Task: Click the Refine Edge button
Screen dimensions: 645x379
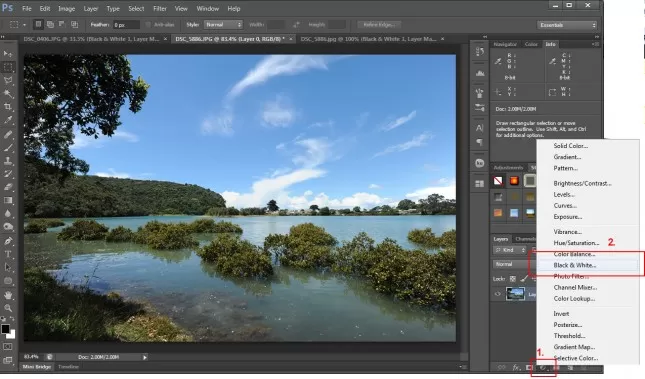Action: pyautogui.click(x=379, y=25)
